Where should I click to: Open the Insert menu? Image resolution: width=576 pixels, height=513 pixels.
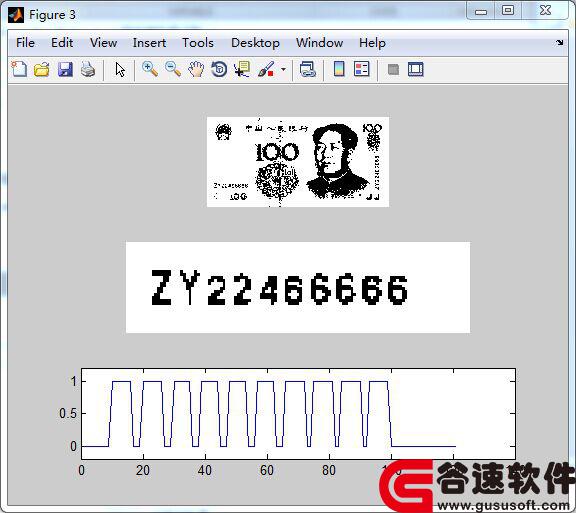149,43
